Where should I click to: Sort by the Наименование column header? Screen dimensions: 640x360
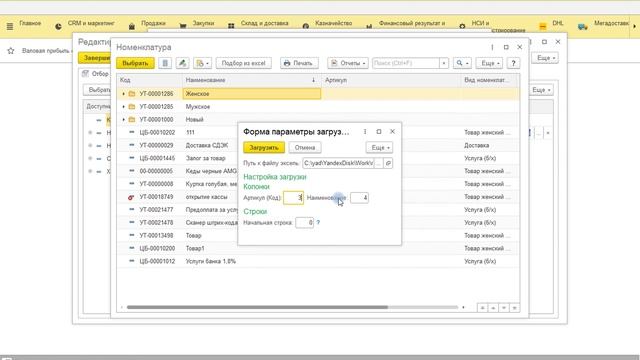point(251,80)
